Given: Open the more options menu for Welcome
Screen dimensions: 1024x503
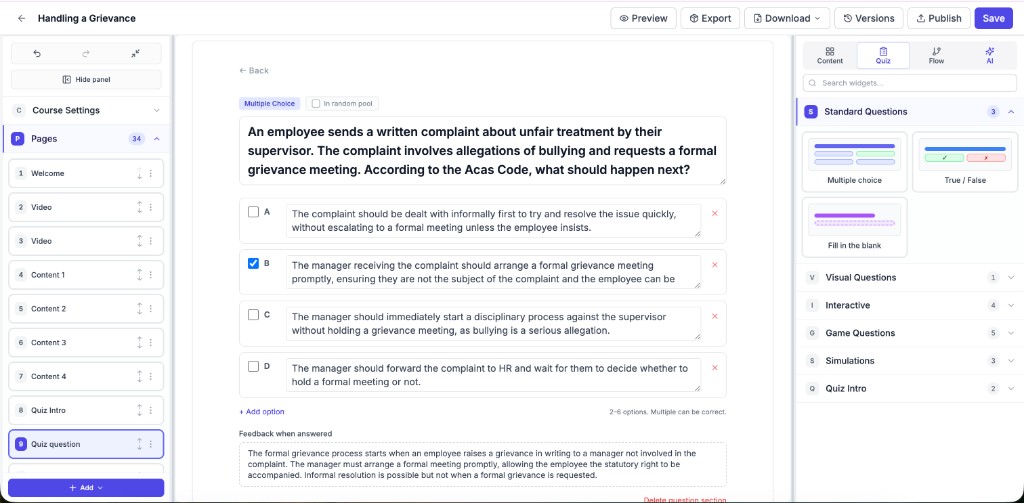Looking at the screenshot, I should coord(151,173).
